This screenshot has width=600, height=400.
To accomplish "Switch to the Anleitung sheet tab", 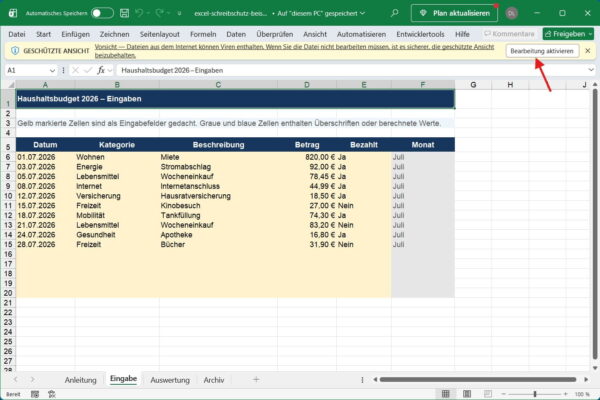I will click(x=80, y=380).
